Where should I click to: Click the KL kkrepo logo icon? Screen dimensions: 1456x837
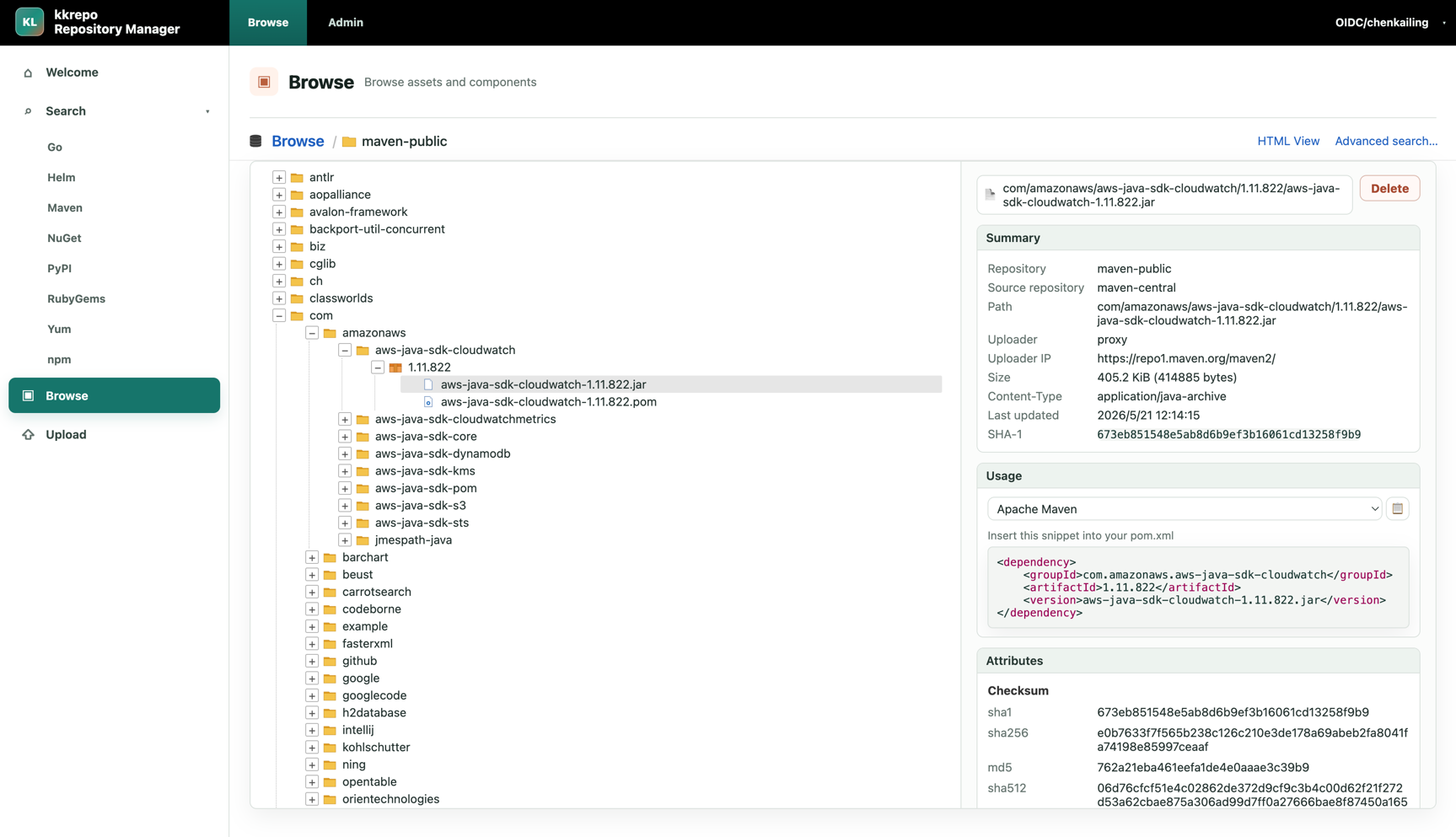point(30,22)
